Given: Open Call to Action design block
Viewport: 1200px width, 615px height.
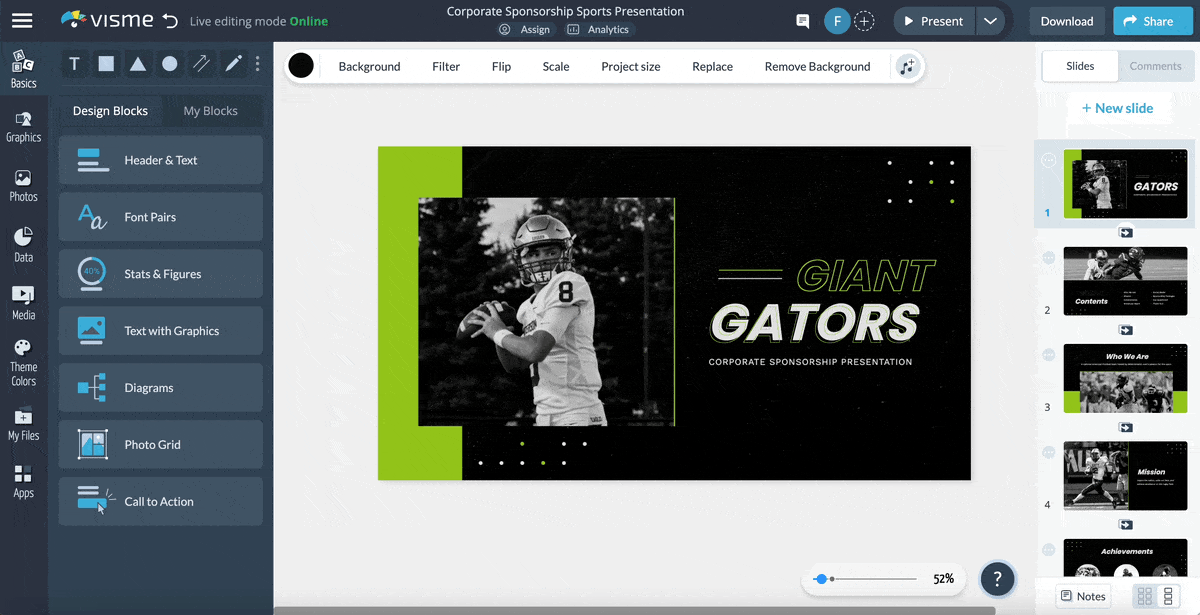Looking at the screenshot, I should [x=161, y=502].
